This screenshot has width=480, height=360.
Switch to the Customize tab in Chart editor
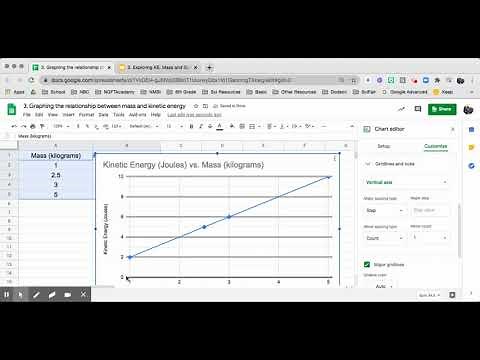coord(435,146)
